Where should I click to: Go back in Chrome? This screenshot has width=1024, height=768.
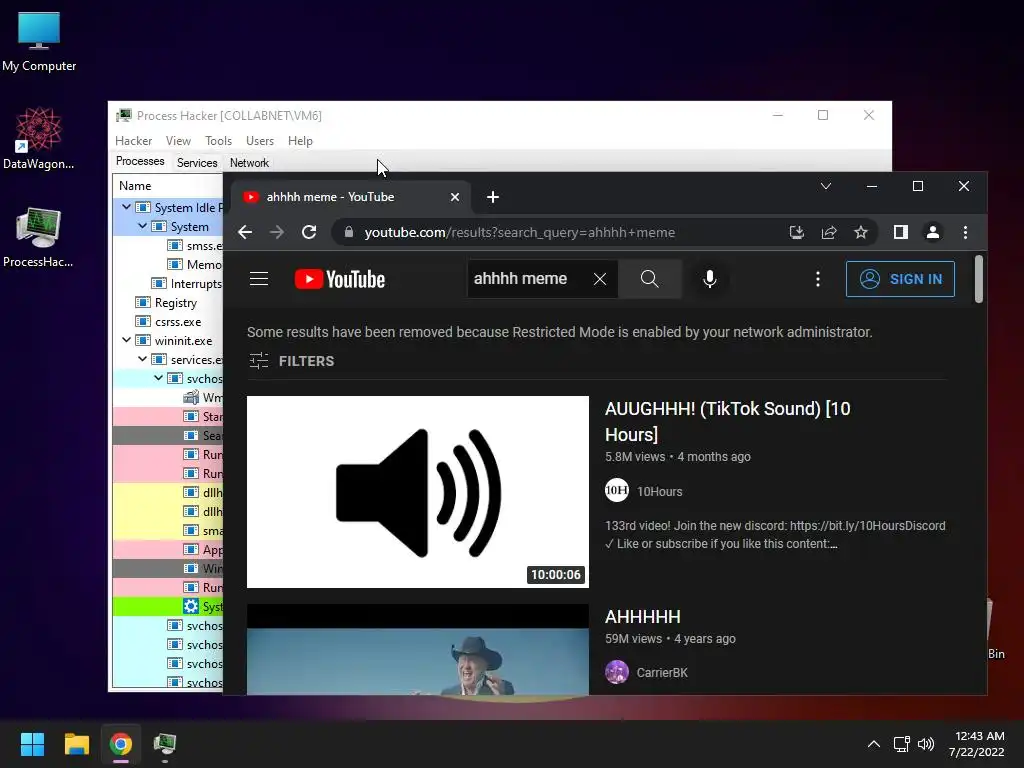pos(245,232)
